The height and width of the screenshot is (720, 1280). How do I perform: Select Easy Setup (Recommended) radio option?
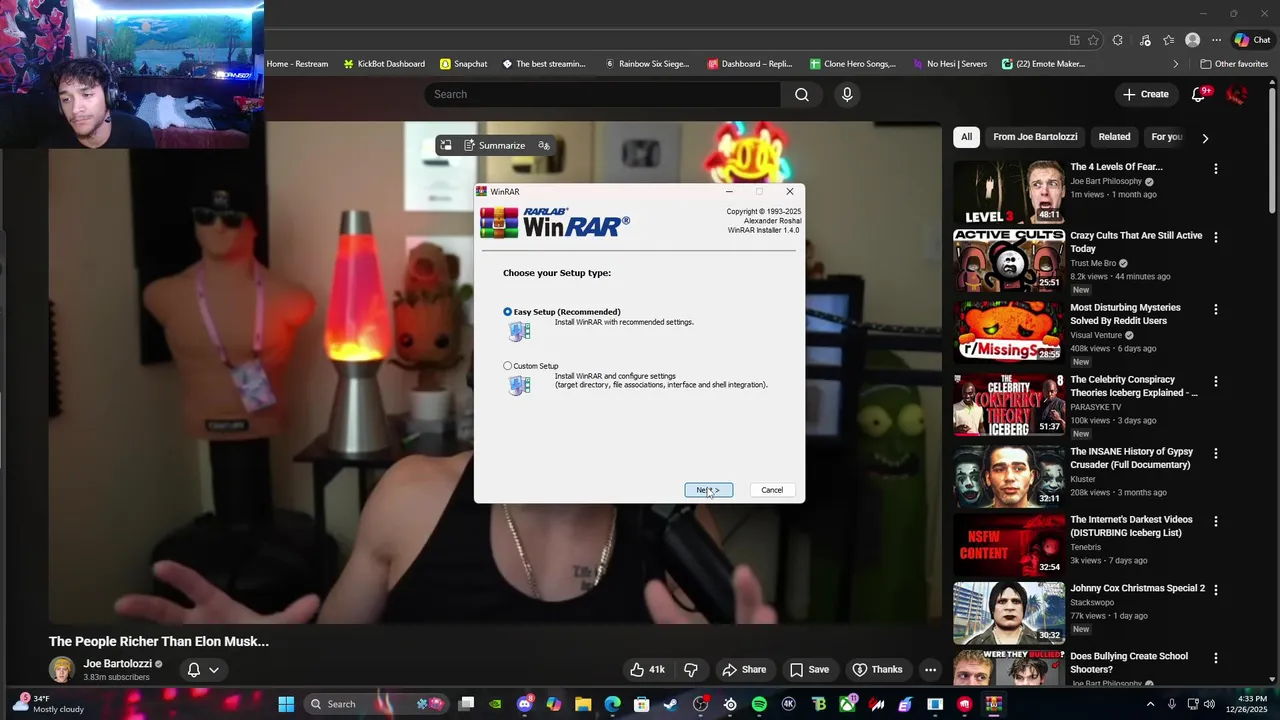tap(507, 312)
